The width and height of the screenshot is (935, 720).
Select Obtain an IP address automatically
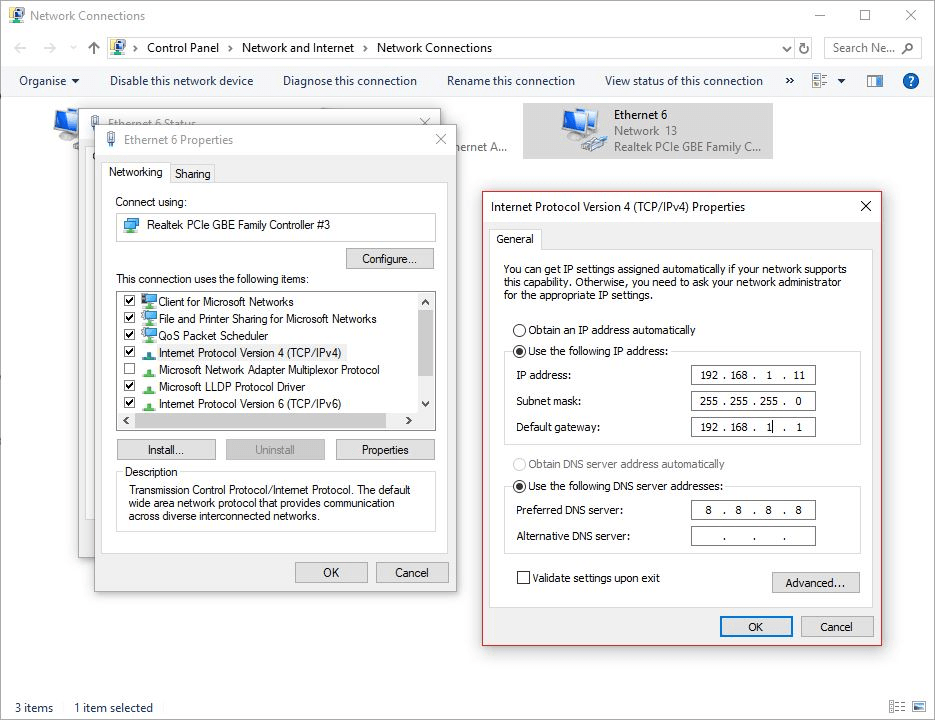[519, 330]
